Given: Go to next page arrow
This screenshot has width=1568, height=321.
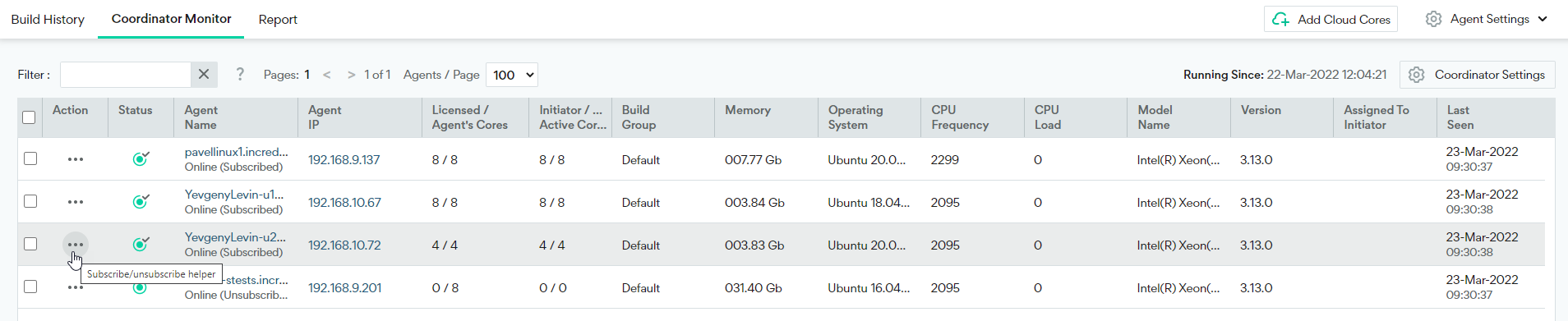Looking at the screenshot, I should [x=352, y=75].
